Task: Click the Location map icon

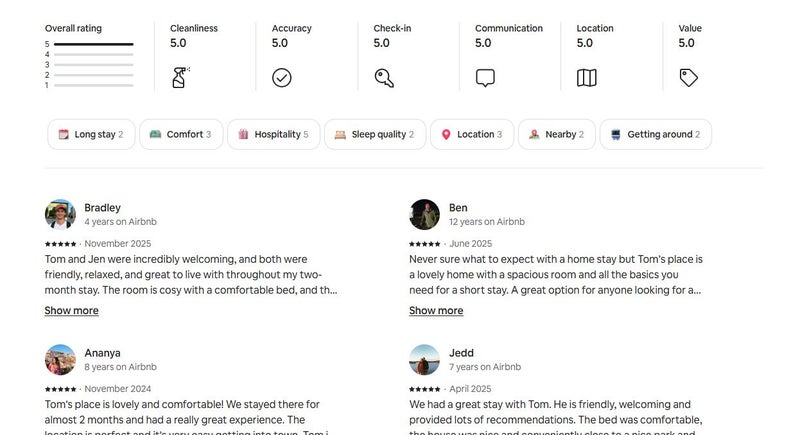Action: coord(587,77)
